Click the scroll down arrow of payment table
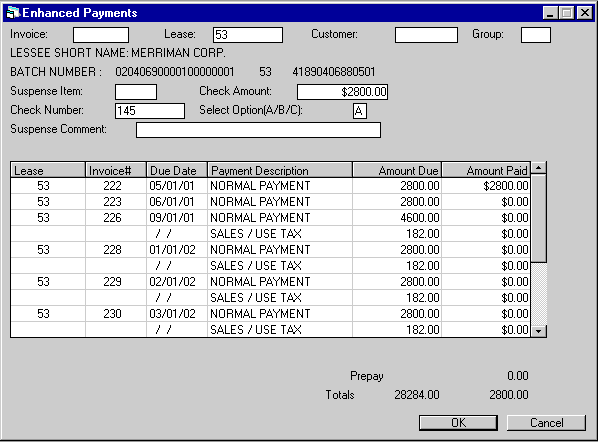 (x=539, y=331)
